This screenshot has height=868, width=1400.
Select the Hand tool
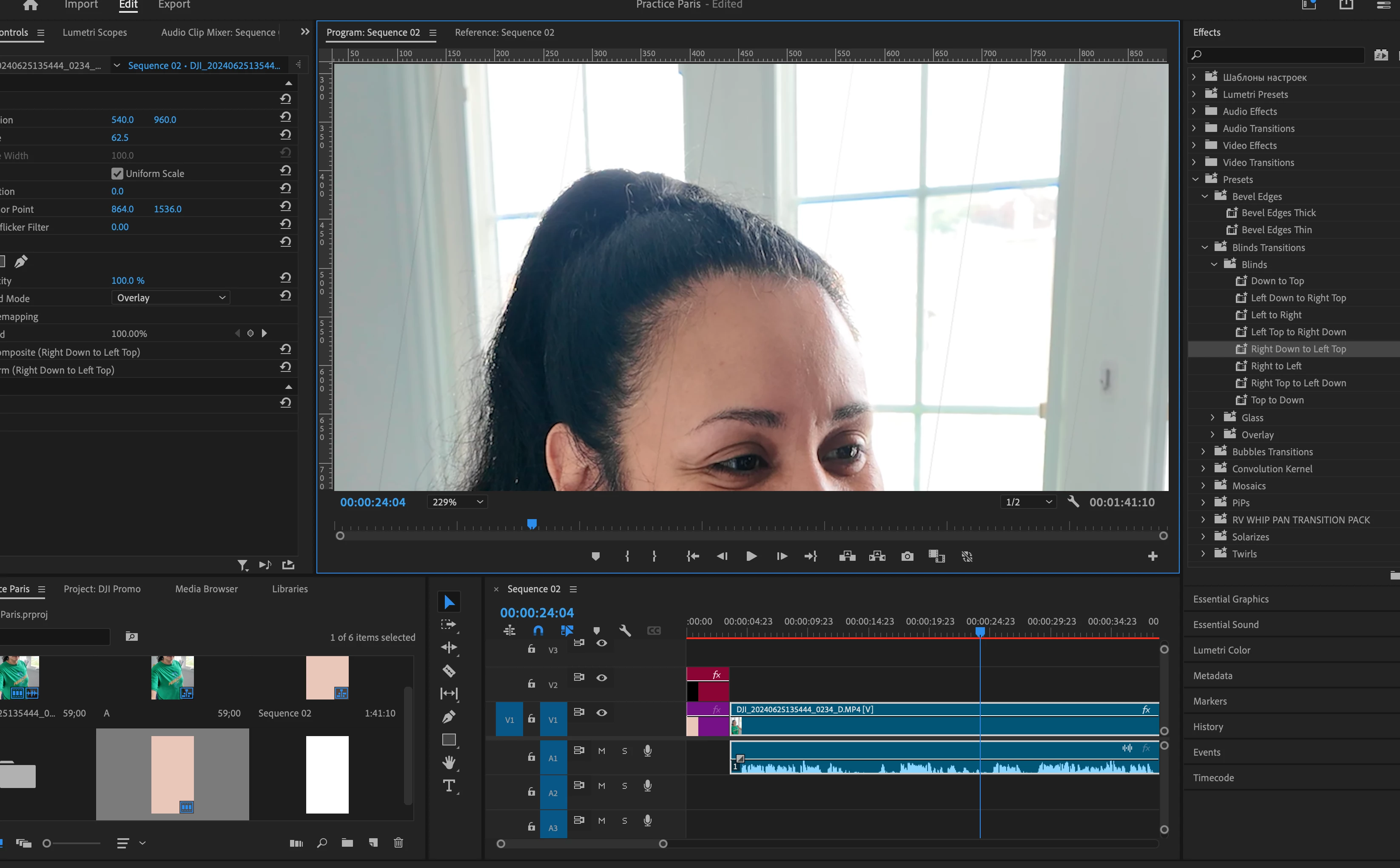pos(449,762)
